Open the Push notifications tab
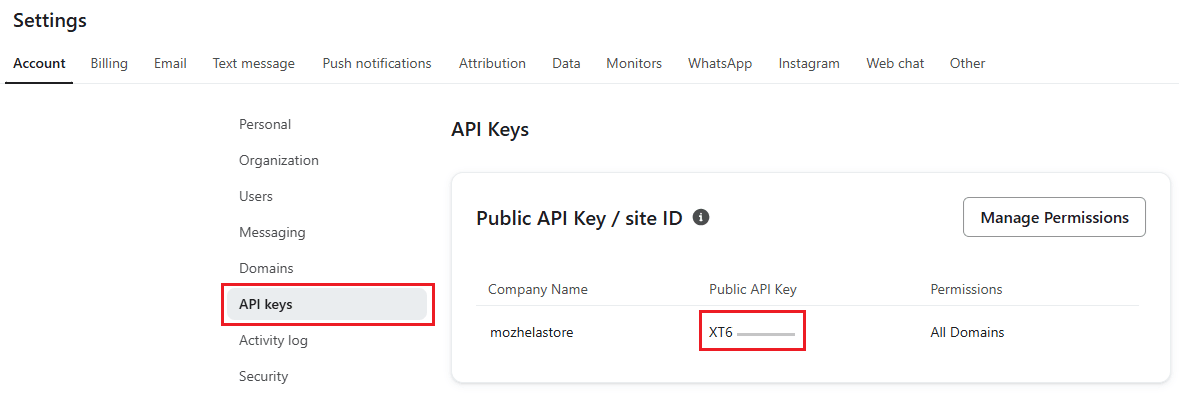This screenshot has height=395, width=1179. (377, 64)
